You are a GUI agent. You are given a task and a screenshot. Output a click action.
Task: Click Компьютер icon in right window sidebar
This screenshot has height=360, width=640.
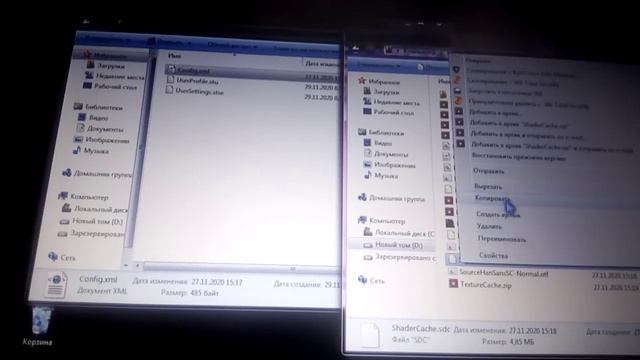pyautogui.click(x=362, y=220)
